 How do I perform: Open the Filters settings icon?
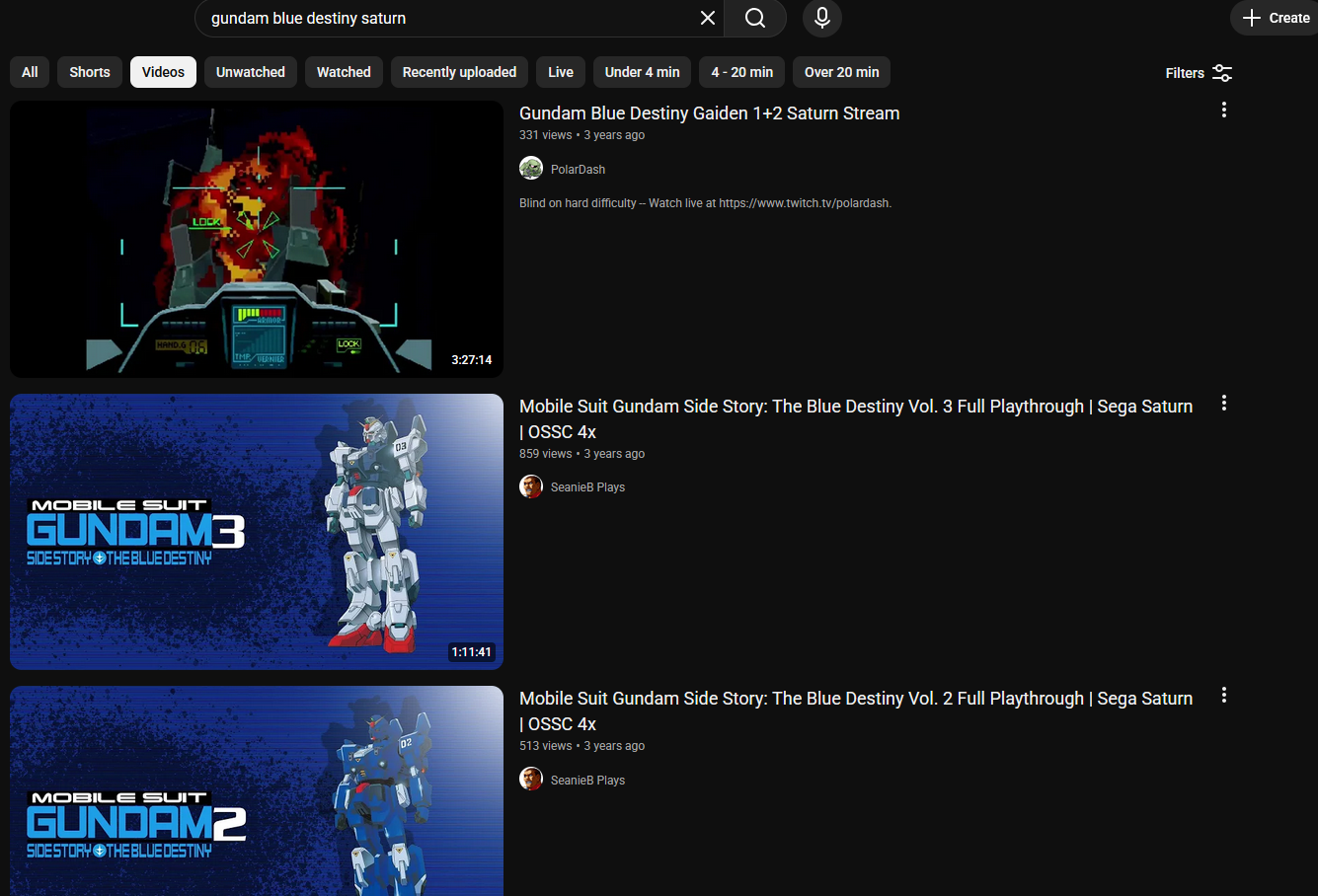pos(1222,73)
